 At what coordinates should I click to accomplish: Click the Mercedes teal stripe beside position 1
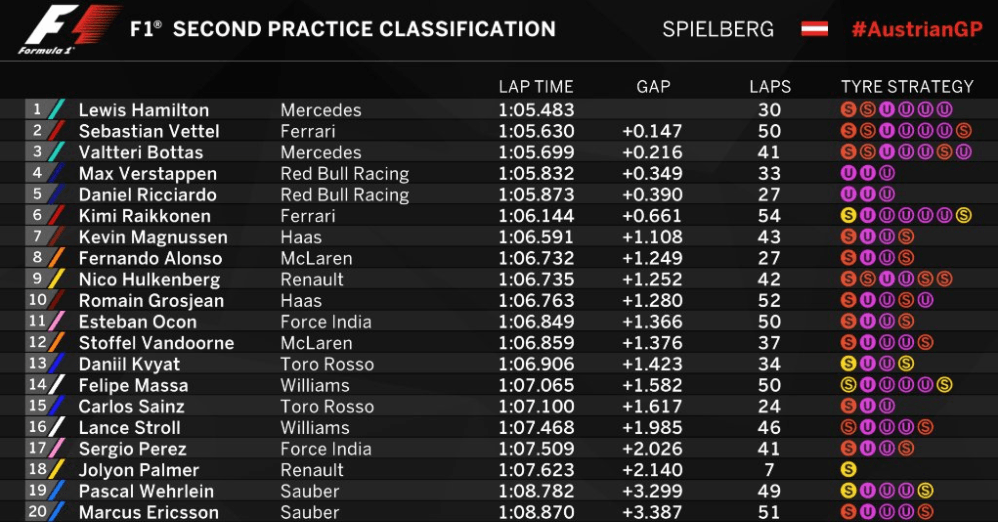[x=57, y=109]
